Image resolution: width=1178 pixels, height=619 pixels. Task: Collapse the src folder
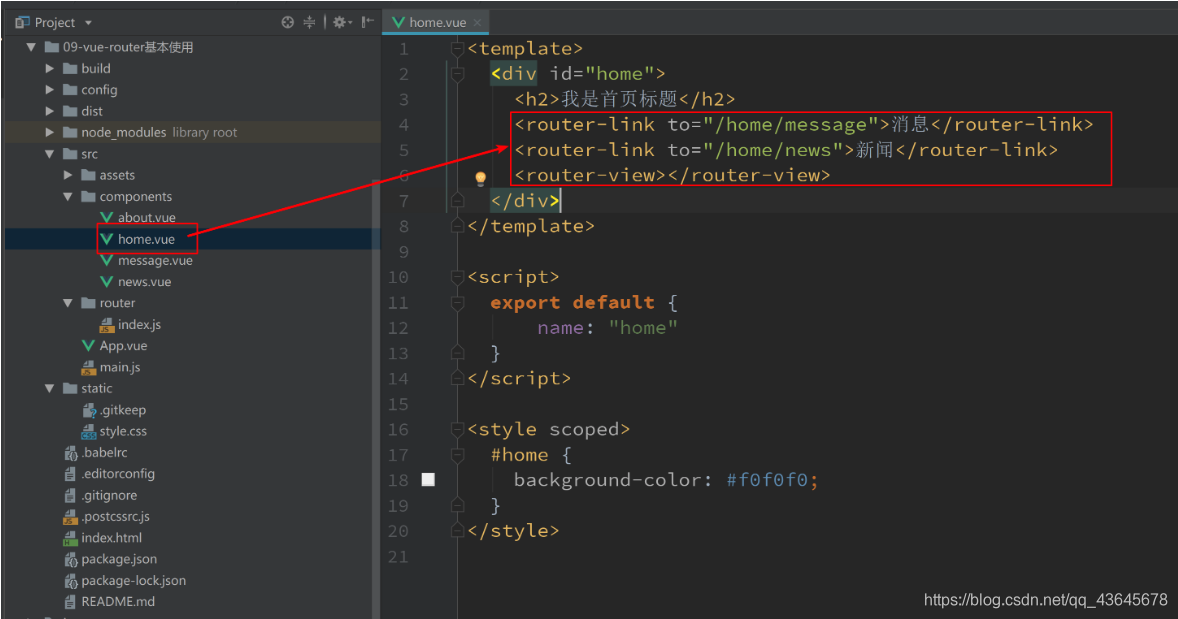[x=50, y=154]
